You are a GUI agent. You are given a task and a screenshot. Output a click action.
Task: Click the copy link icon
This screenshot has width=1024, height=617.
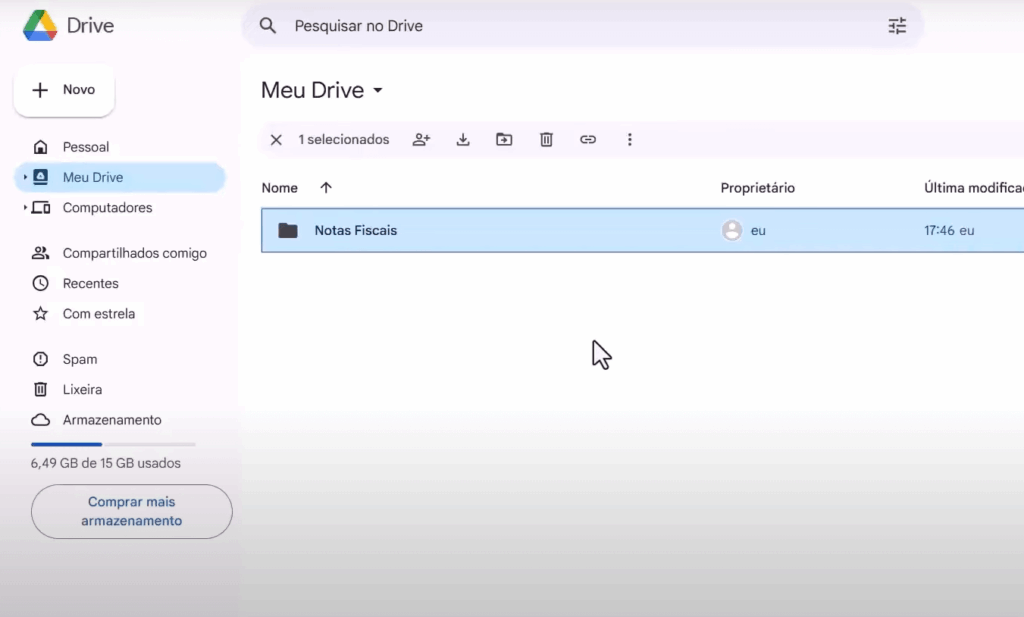(x=588, y=139)
